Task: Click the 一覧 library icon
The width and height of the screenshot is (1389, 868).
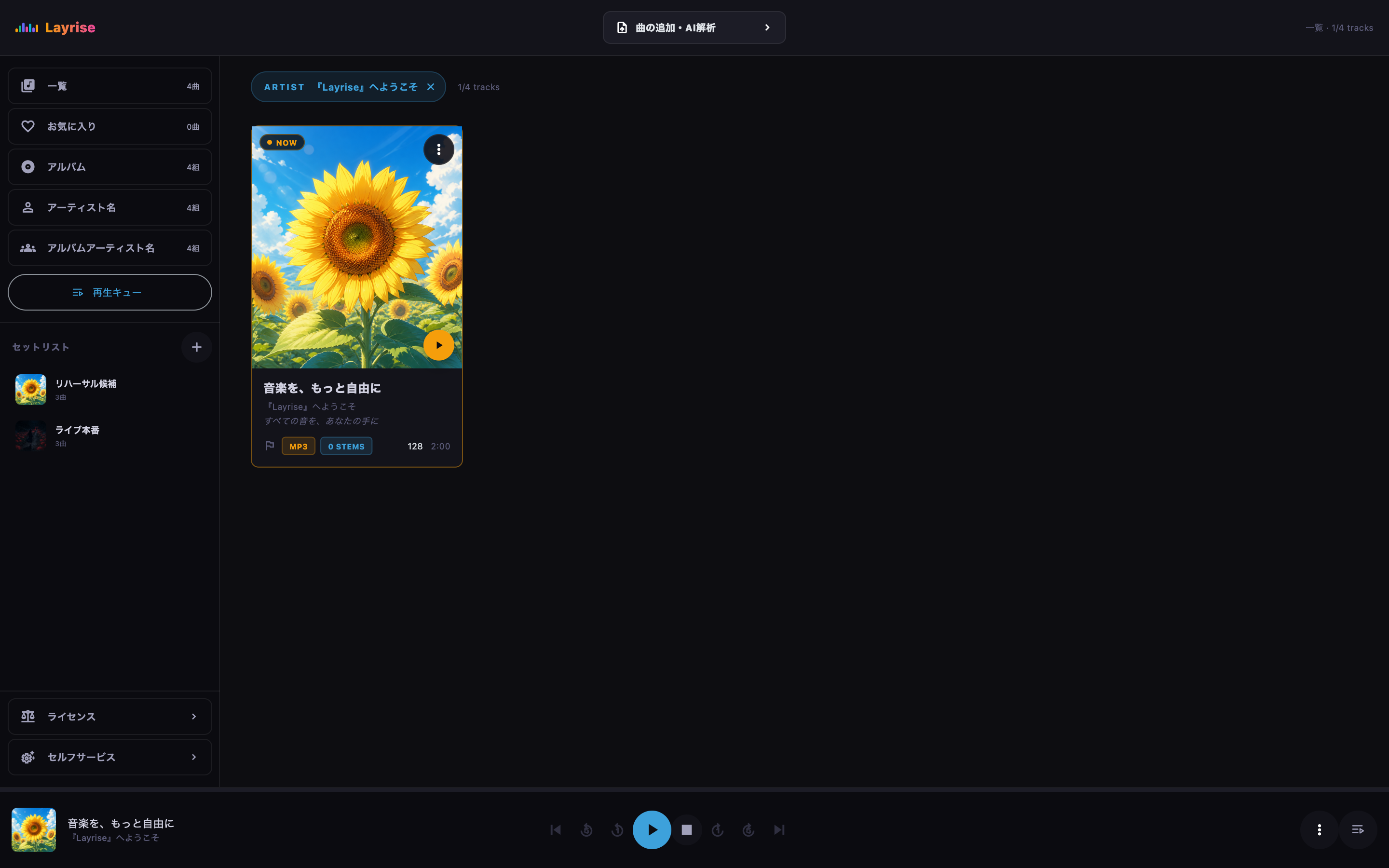Action: [x=27, y=86]
